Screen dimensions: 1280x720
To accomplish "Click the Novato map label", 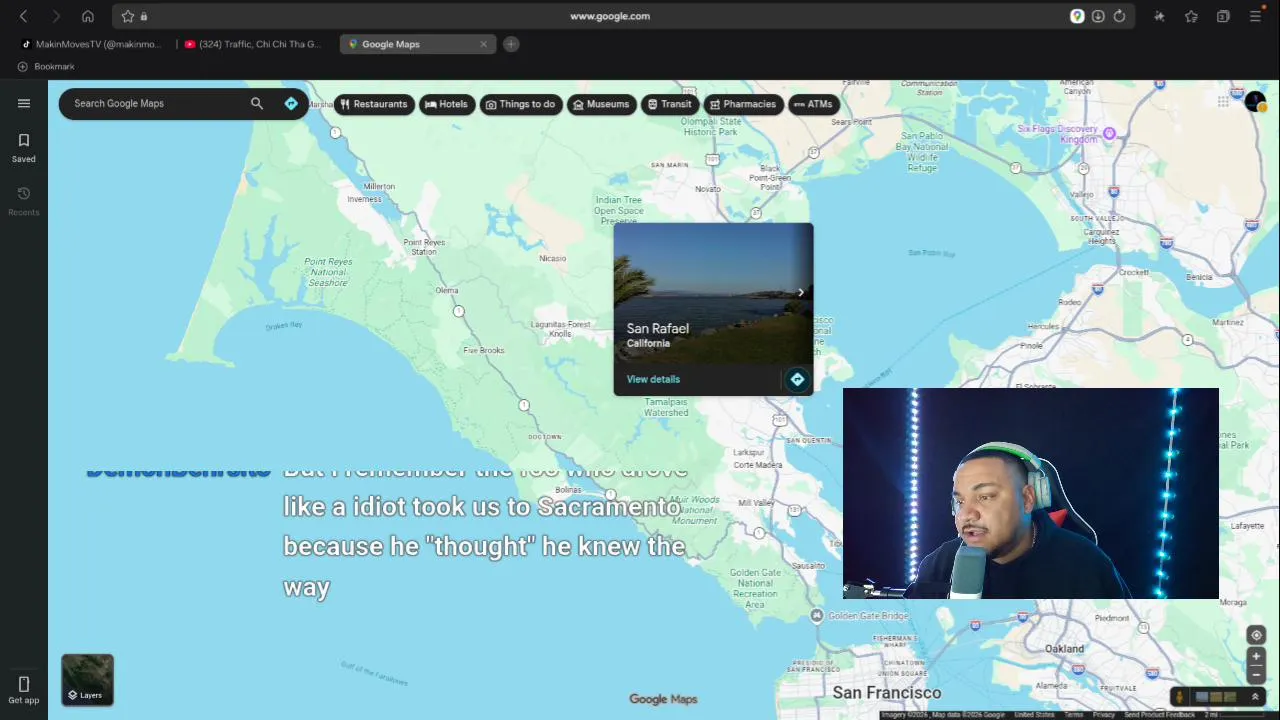I will (708, 188).
